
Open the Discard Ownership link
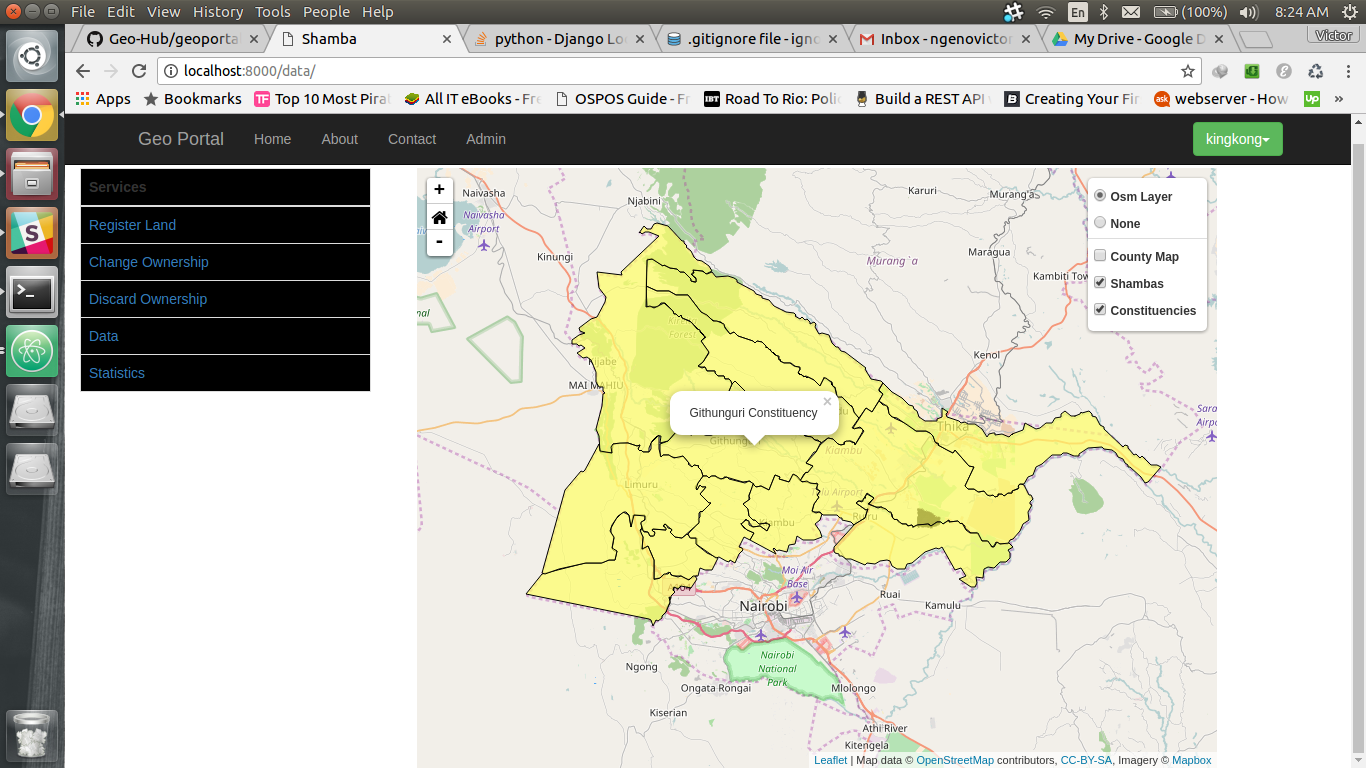point(148,299)
